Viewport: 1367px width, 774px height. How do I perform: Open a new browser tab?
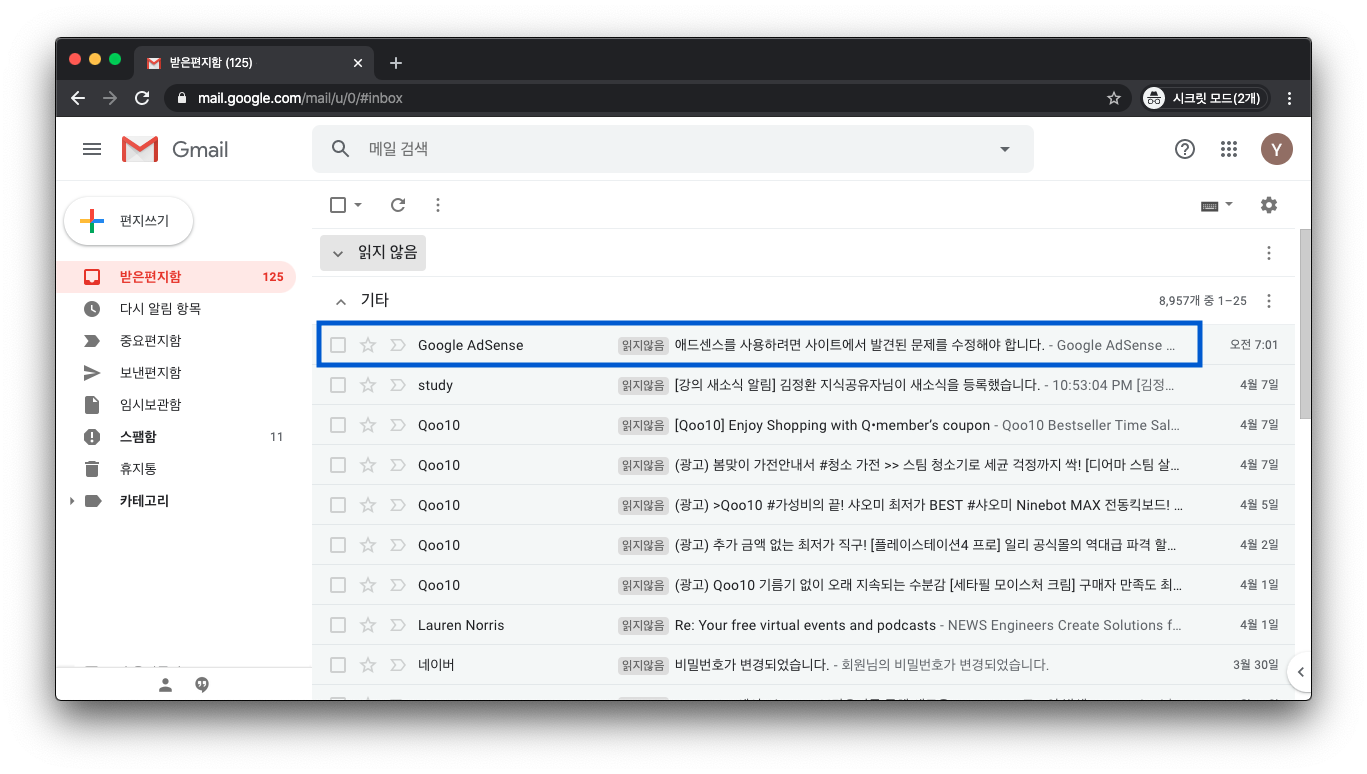point(395,63)
